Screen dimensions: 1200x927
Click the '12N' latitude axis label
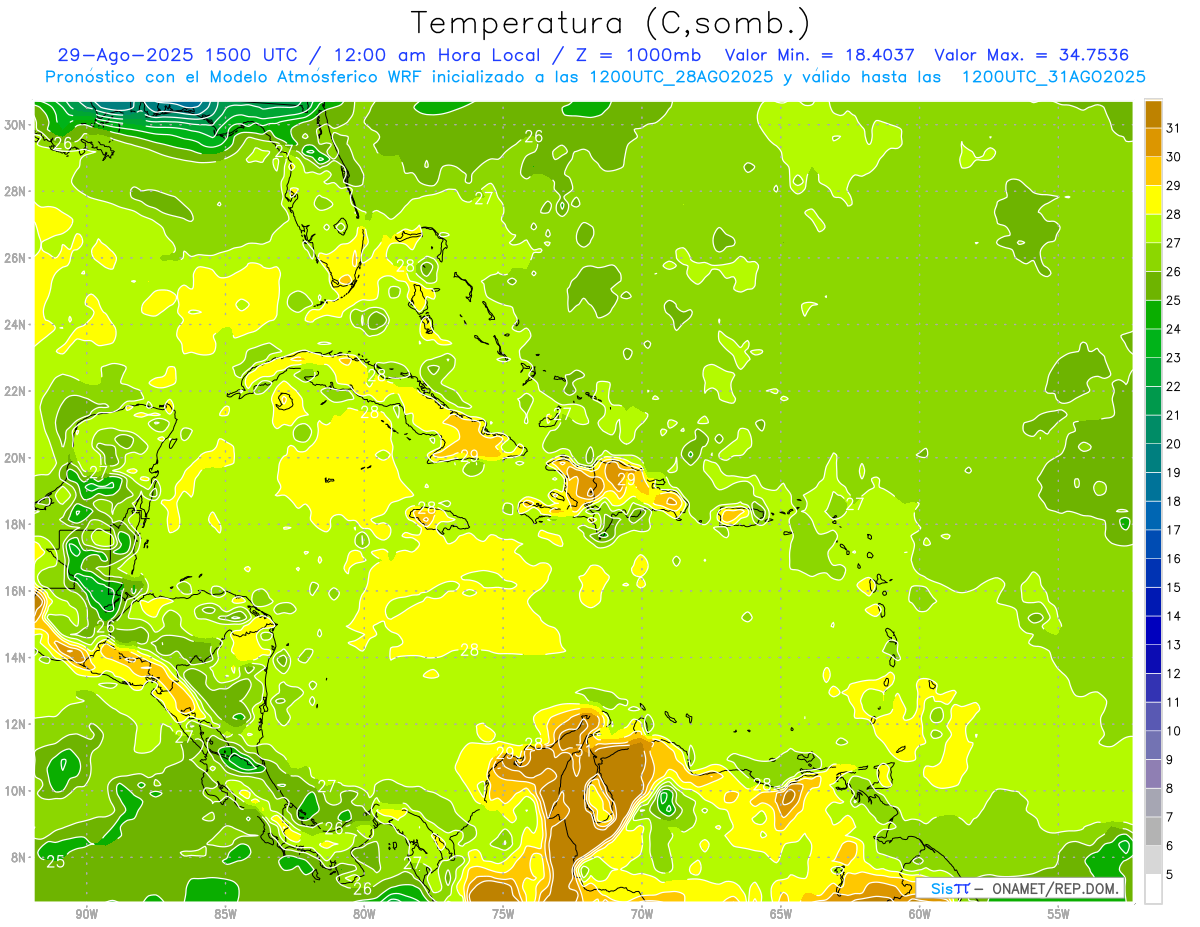tap(15, 724)
